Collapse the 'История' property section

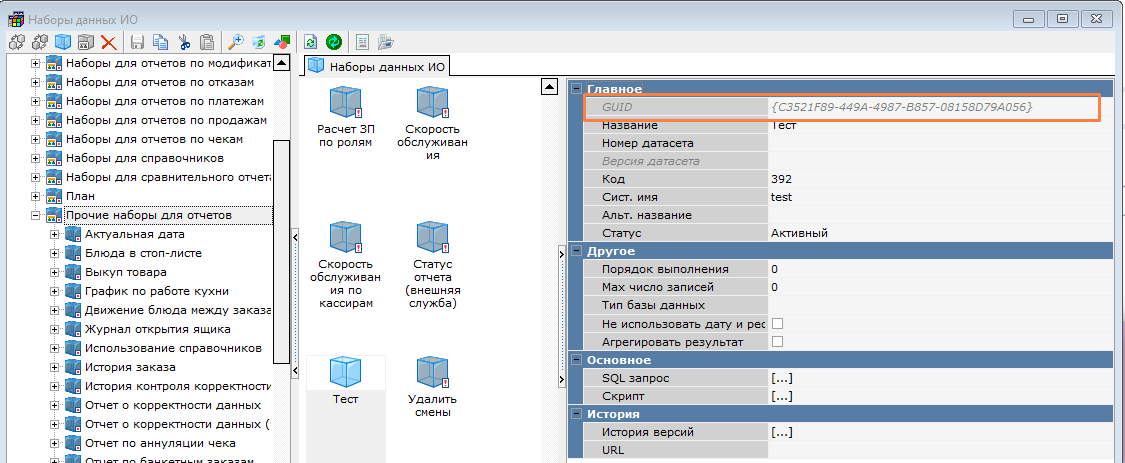pyautogui.click(x=576, y=414)
